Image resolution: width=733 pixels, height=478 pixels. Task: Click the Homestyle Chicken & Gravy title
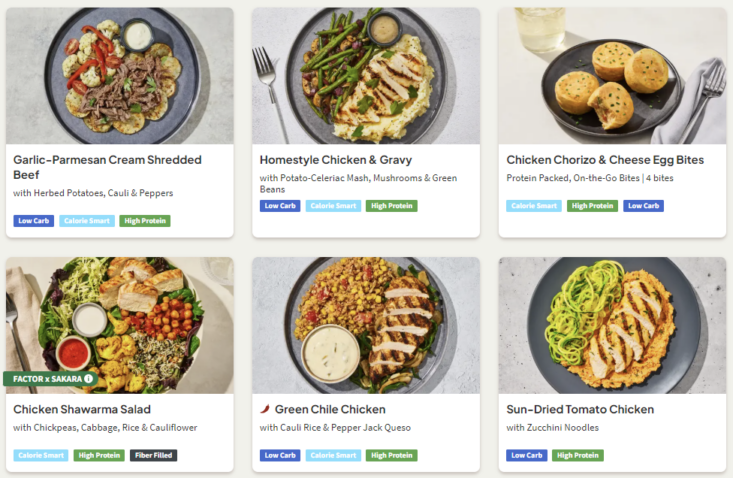tap(336, 160)
